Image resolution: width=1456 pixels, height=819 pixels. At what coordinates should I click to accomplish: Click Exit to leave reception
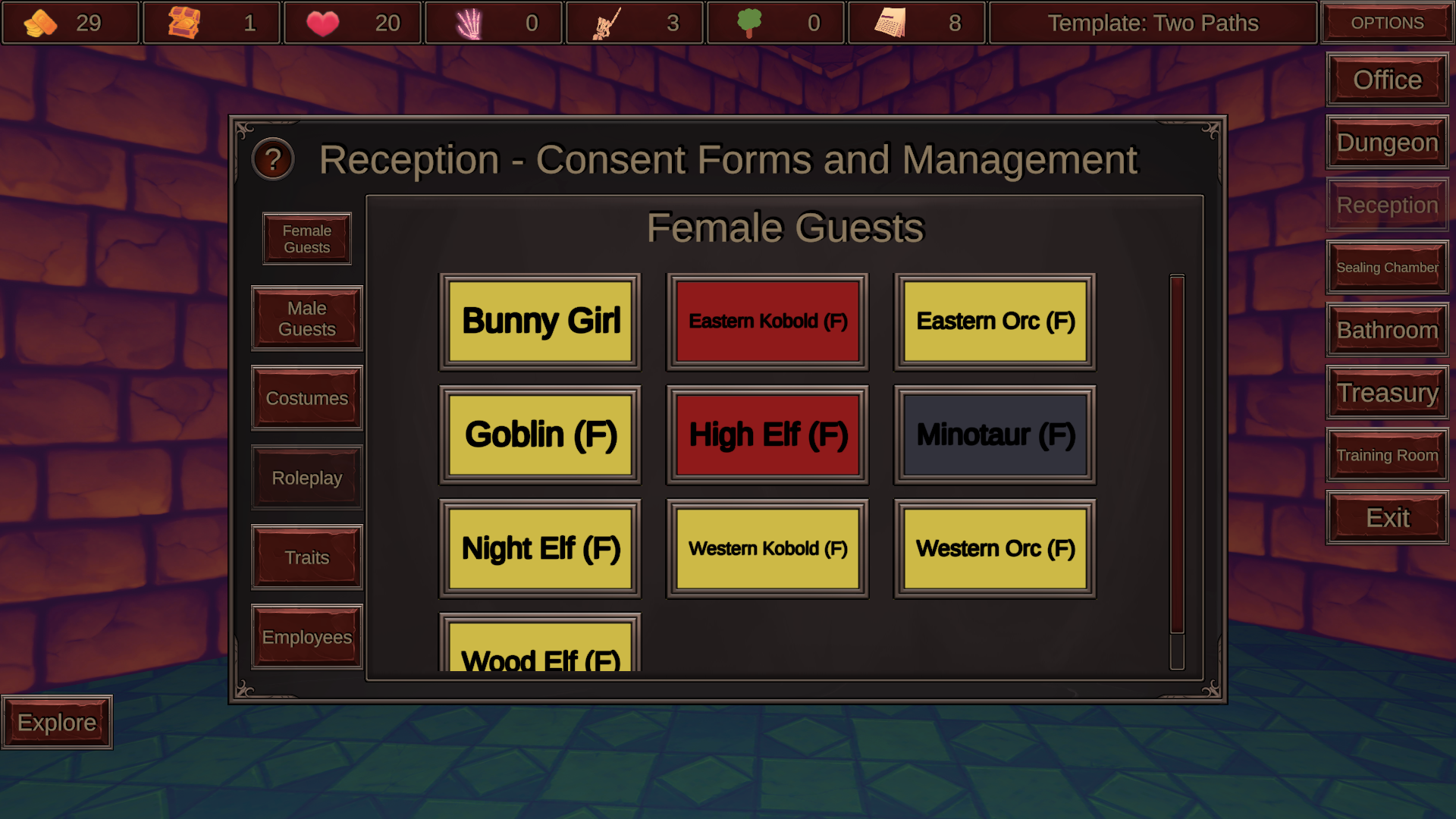(x=1387, y=516)
